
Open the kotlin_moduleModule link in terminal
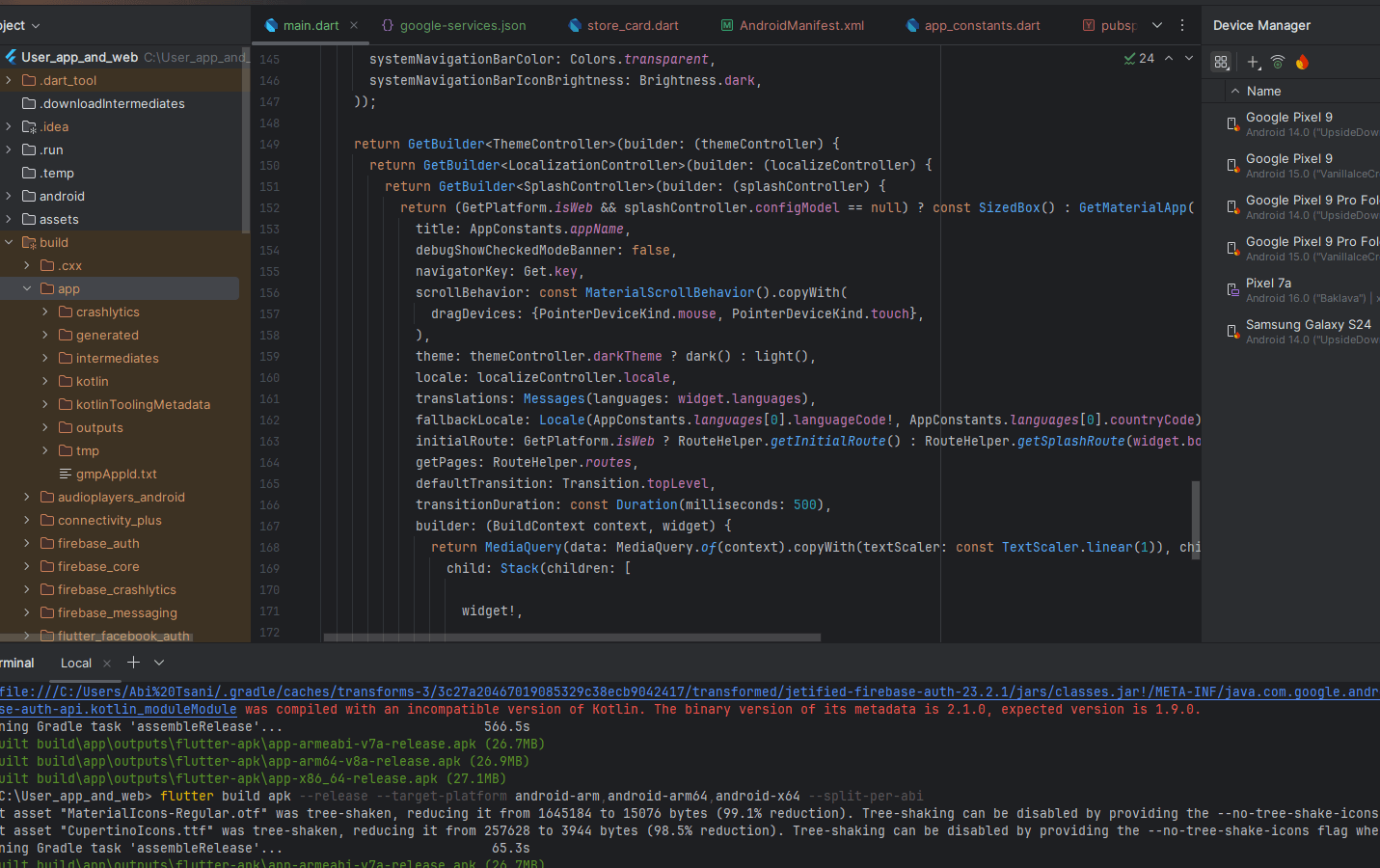point(118,709)
